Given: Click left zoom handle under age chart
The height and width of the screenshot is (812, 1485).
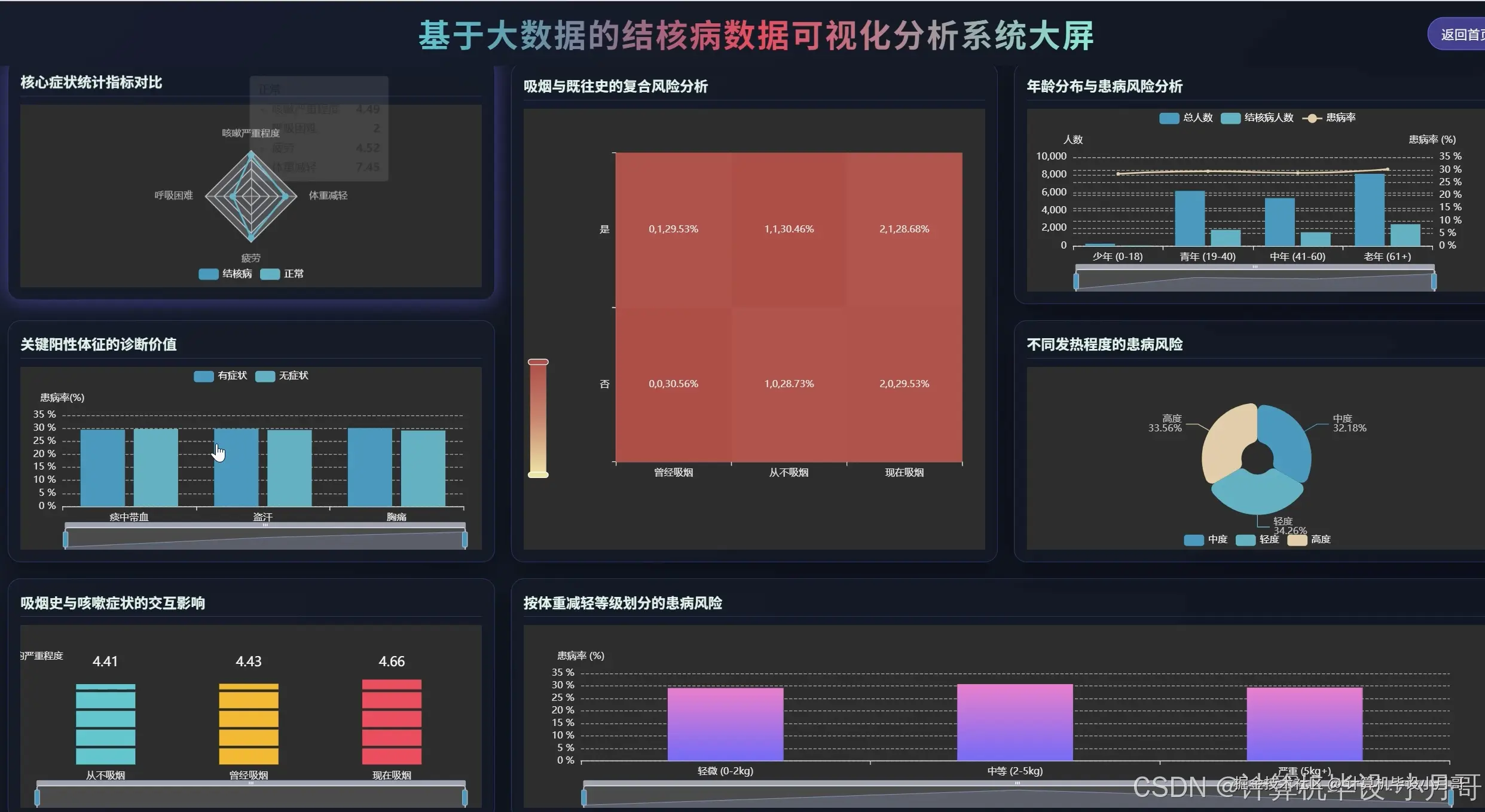Looking at the screenshot, I should pyautogui.click(x=1076, y=281).
